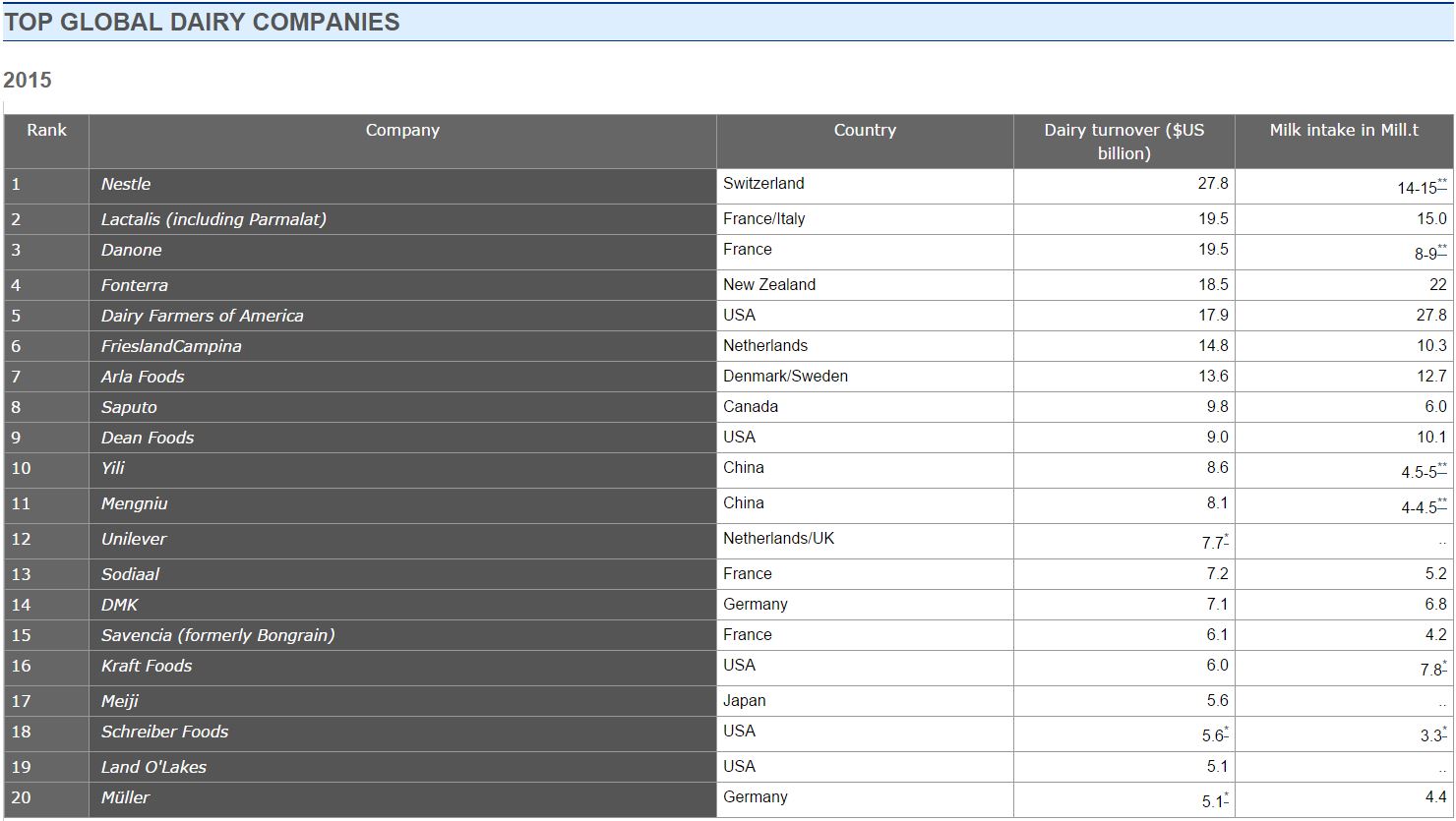
Task: Click rank number 20 cell
Action: coord(46,798)
